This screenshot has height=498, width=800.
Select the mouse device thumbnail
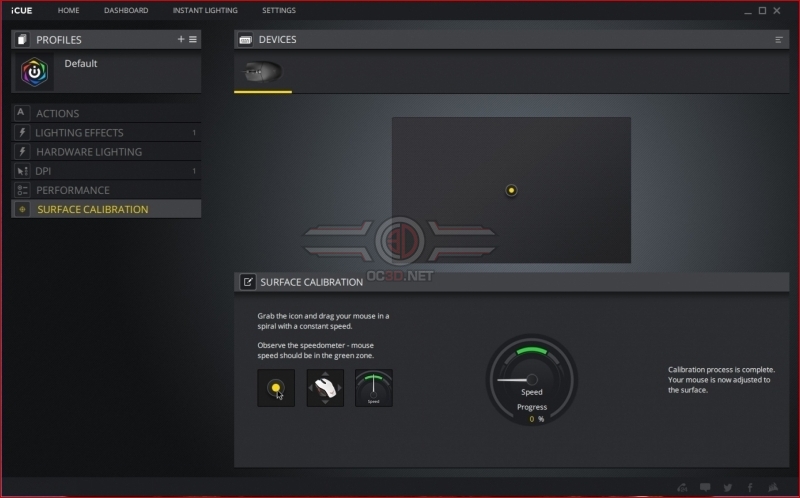[262, 71]
